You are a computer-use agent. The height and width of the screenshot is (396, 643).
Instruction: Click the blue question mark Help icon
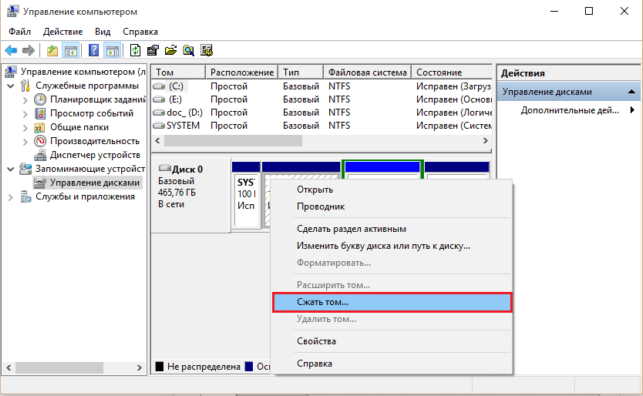click(94, 50)
